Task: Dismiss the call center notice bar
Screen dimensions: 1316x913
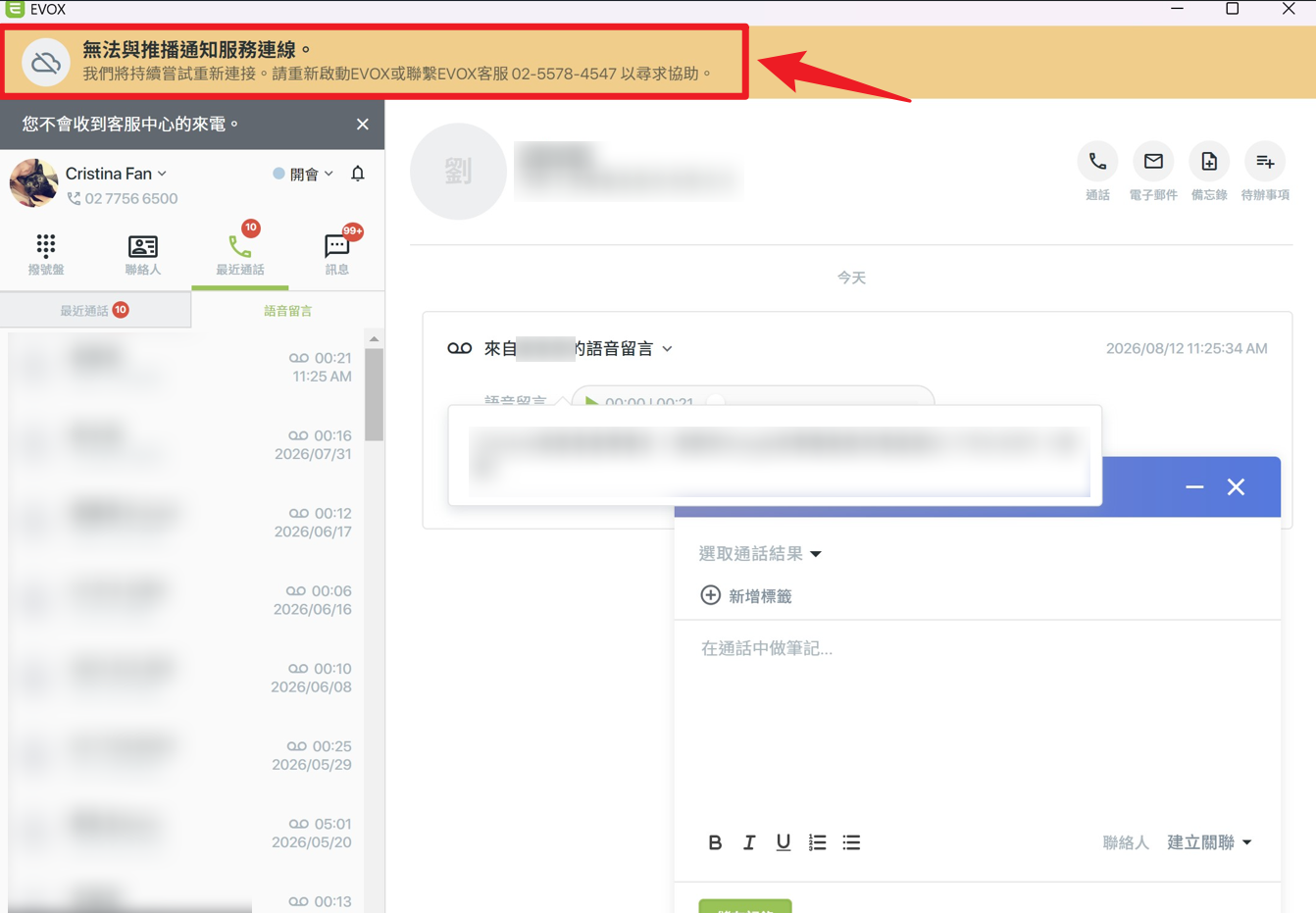Action: (363, 125)
